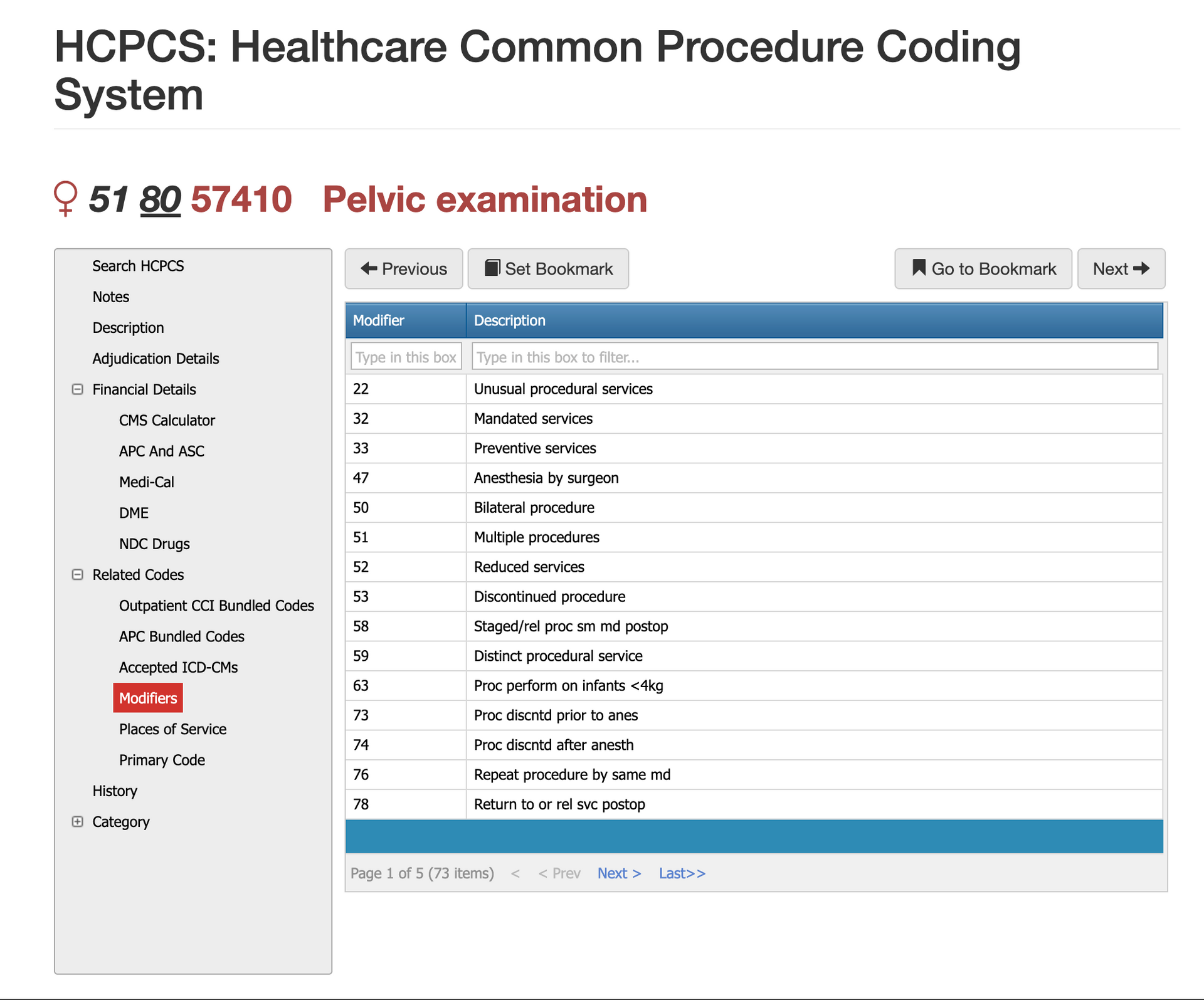Click the underlined 80 code link
Image resolution: width=1204 pixels, height=1000 pixels.
click(x=160, y=200)
